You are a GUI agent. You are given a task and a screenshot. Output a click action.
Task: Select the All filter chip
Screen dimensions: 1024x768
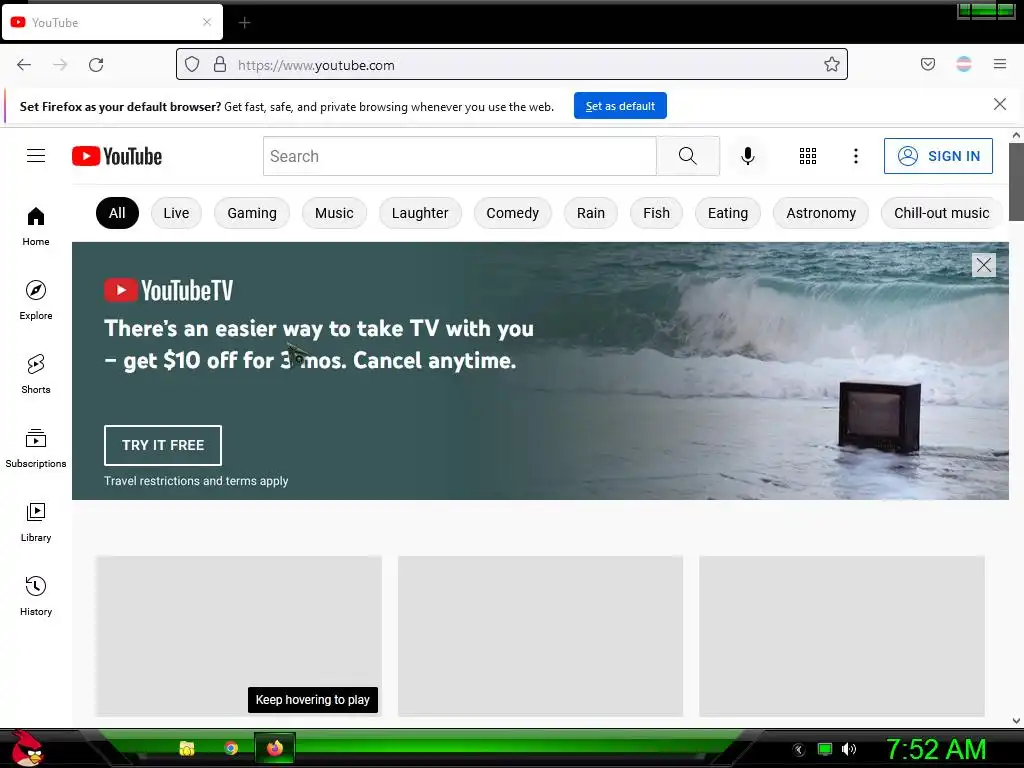click(117, 213)
